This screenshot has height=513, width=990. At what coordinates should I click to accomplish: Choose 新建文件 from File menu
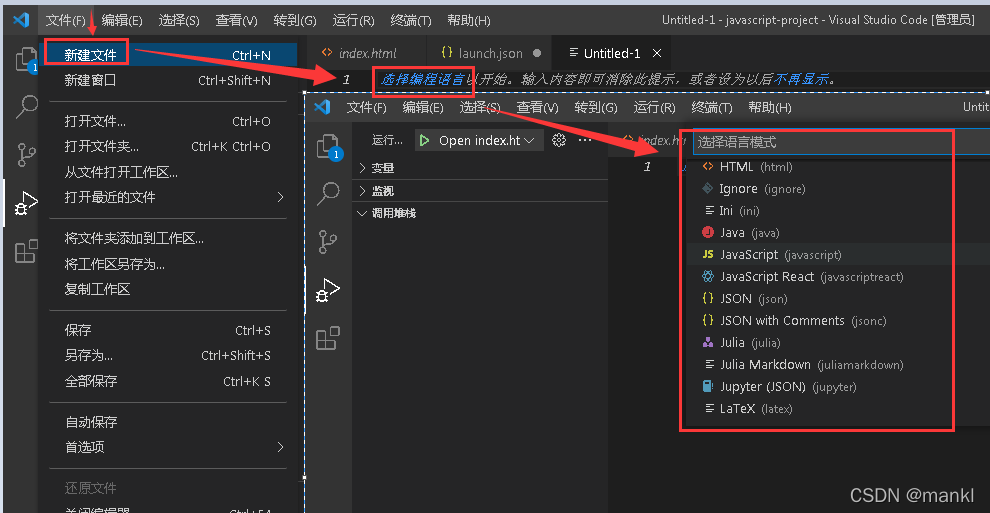[x=168, y=55]
